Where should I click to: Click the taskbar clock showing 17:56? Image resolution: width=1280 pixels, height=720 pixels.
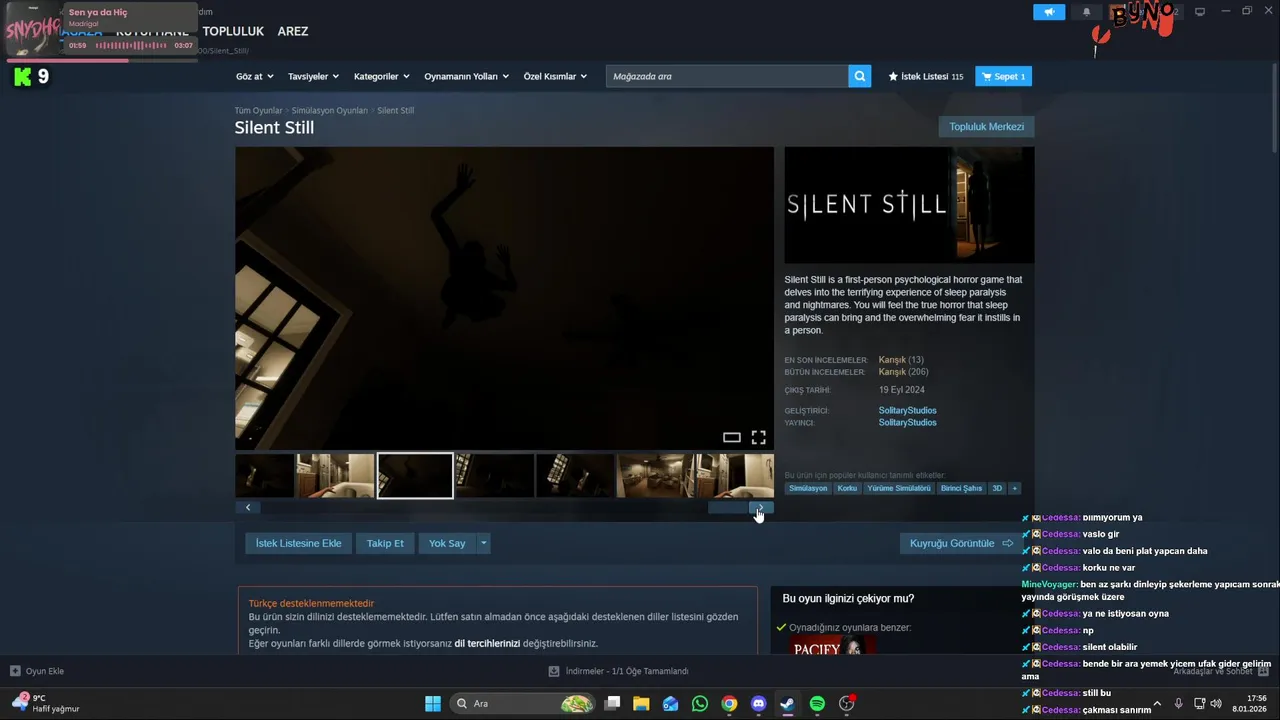click(1249, 703)
